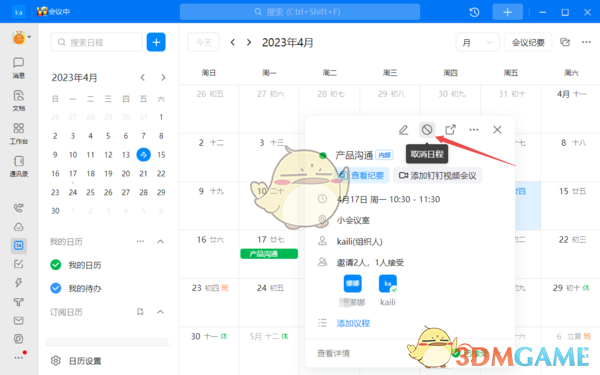The height and width of the screenshot is (375, 600).
Task: Click the 邀请2人，1人接受 attendee summary
Action: pos(370,262)
